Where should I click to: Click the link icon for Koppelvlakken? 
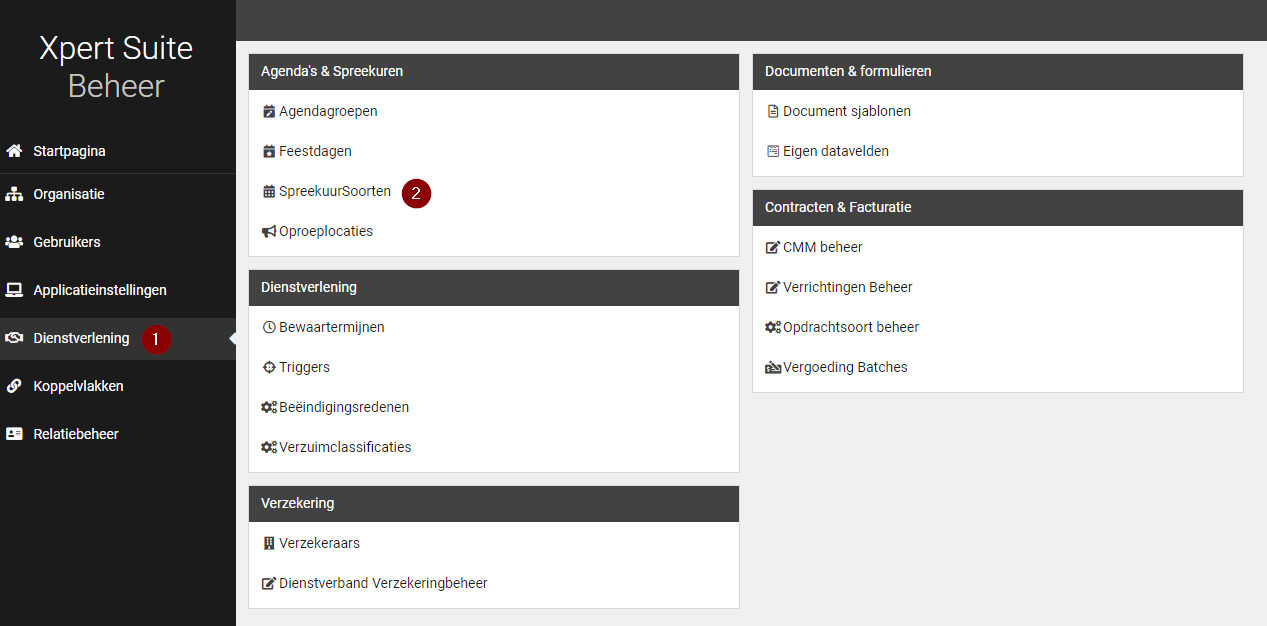point(14,386)
